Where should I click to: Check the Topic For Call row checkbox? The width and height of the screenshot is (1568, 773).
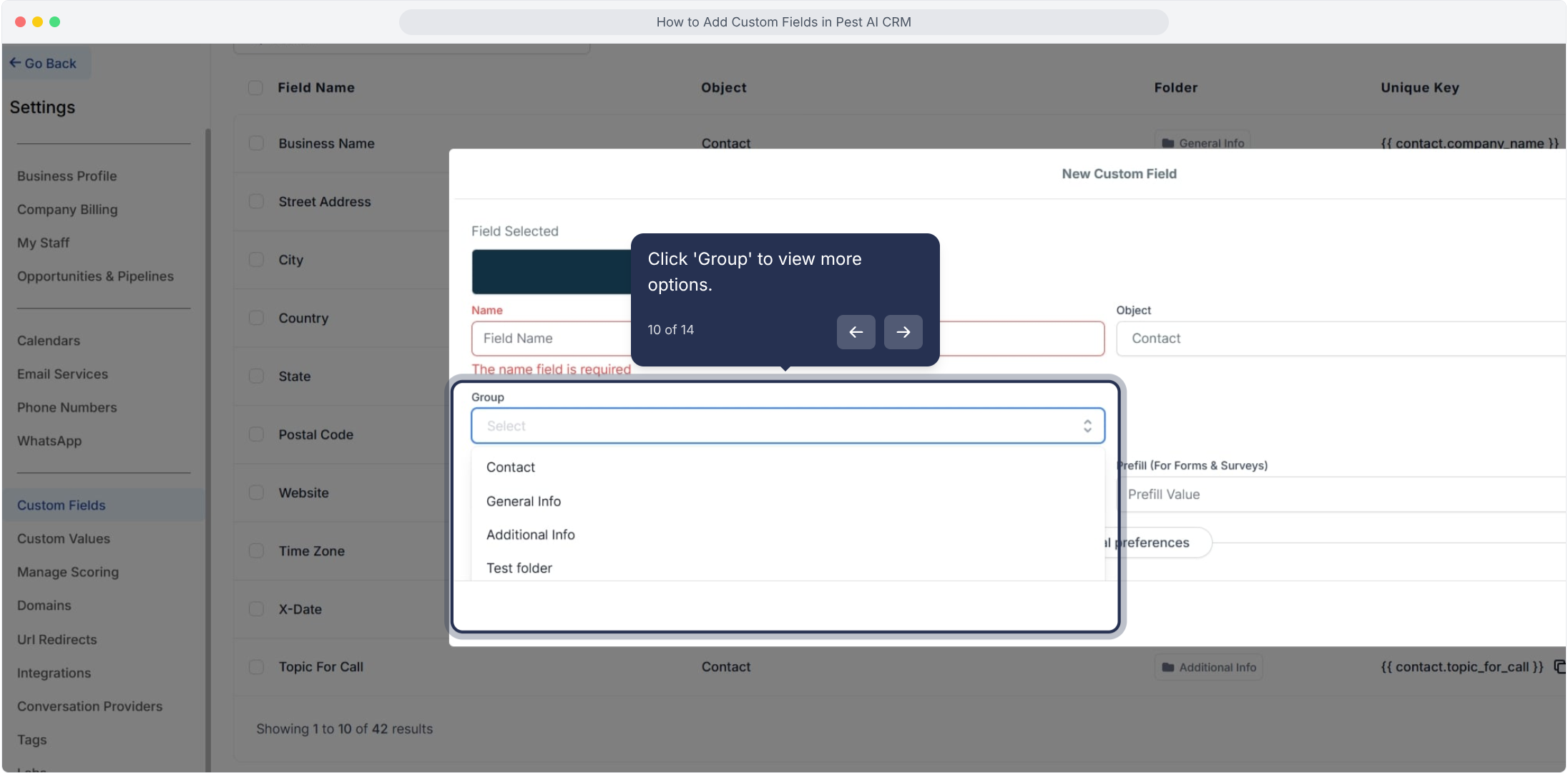(x=256, y=666)
